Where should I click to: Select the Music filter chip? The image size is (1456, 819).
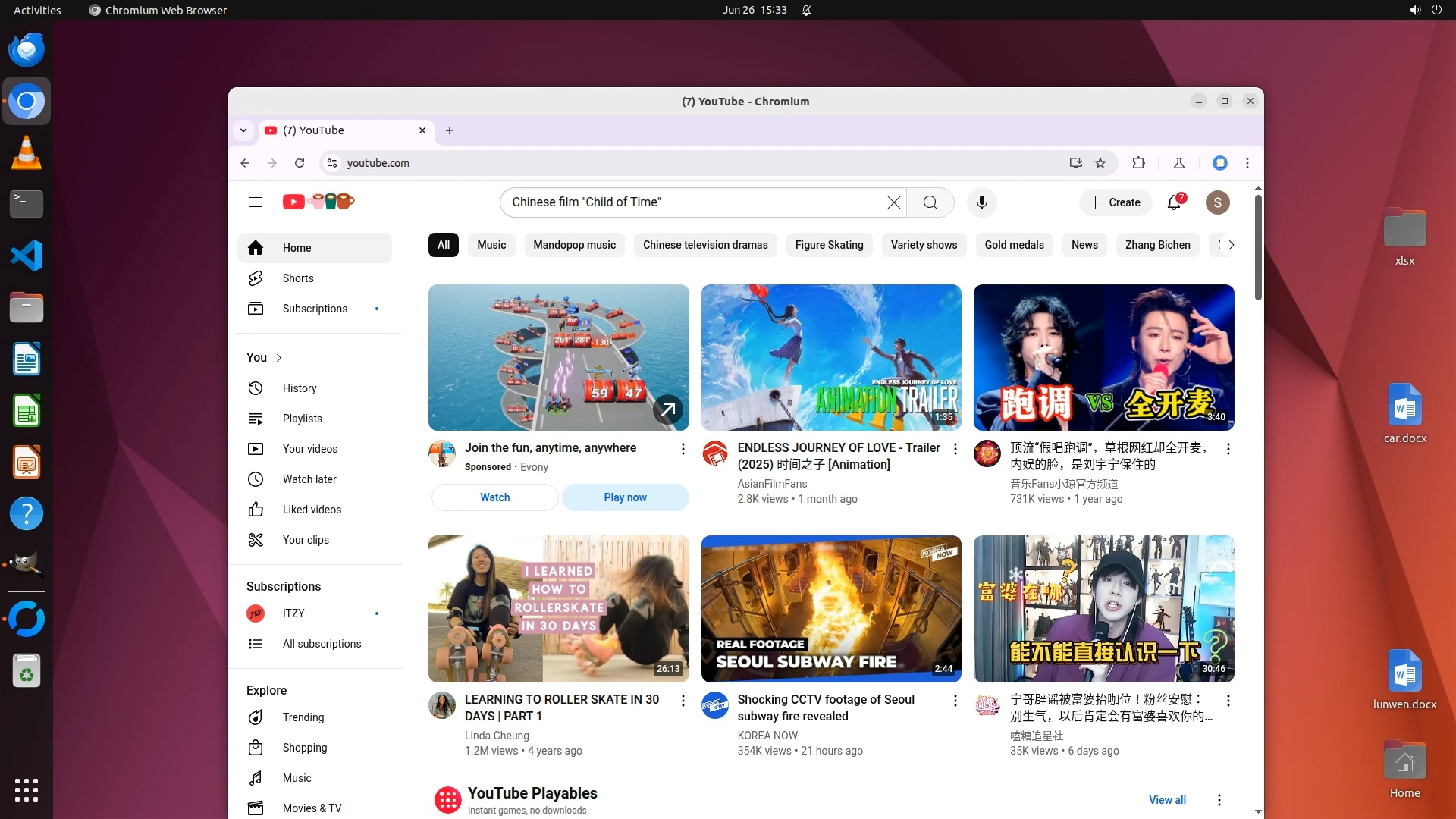[491, 245]
